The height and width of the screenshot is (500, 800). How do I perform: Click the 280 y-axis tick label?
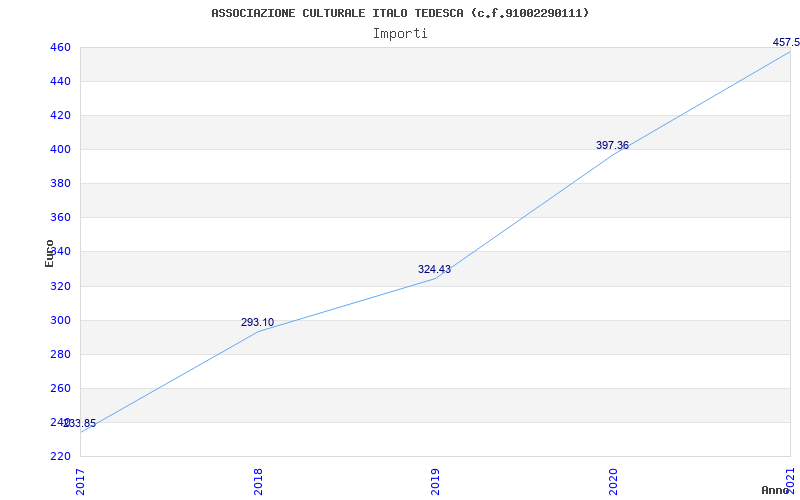[x=60, y=354]
